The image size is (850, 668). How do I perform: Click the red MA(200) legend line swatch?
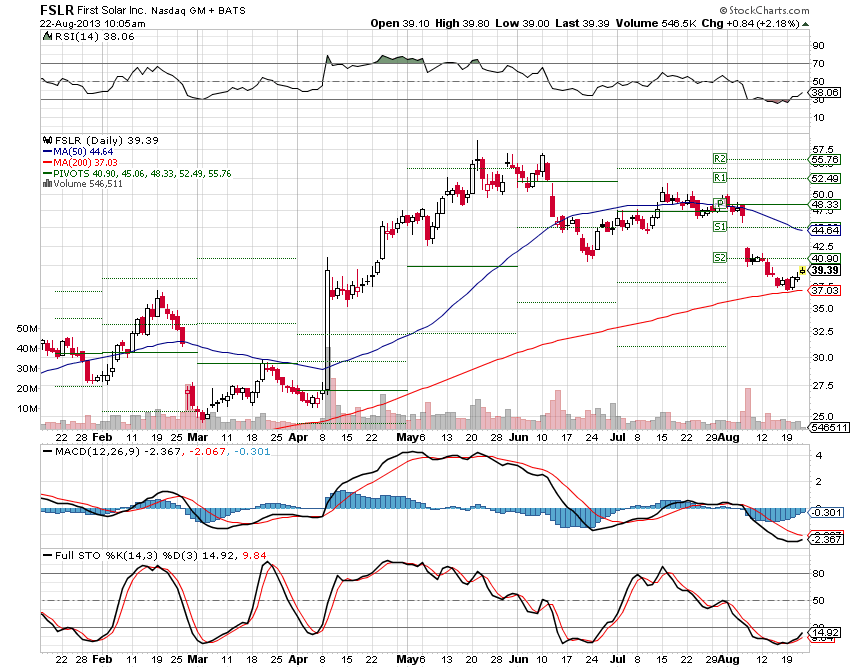tap(47, 163)
